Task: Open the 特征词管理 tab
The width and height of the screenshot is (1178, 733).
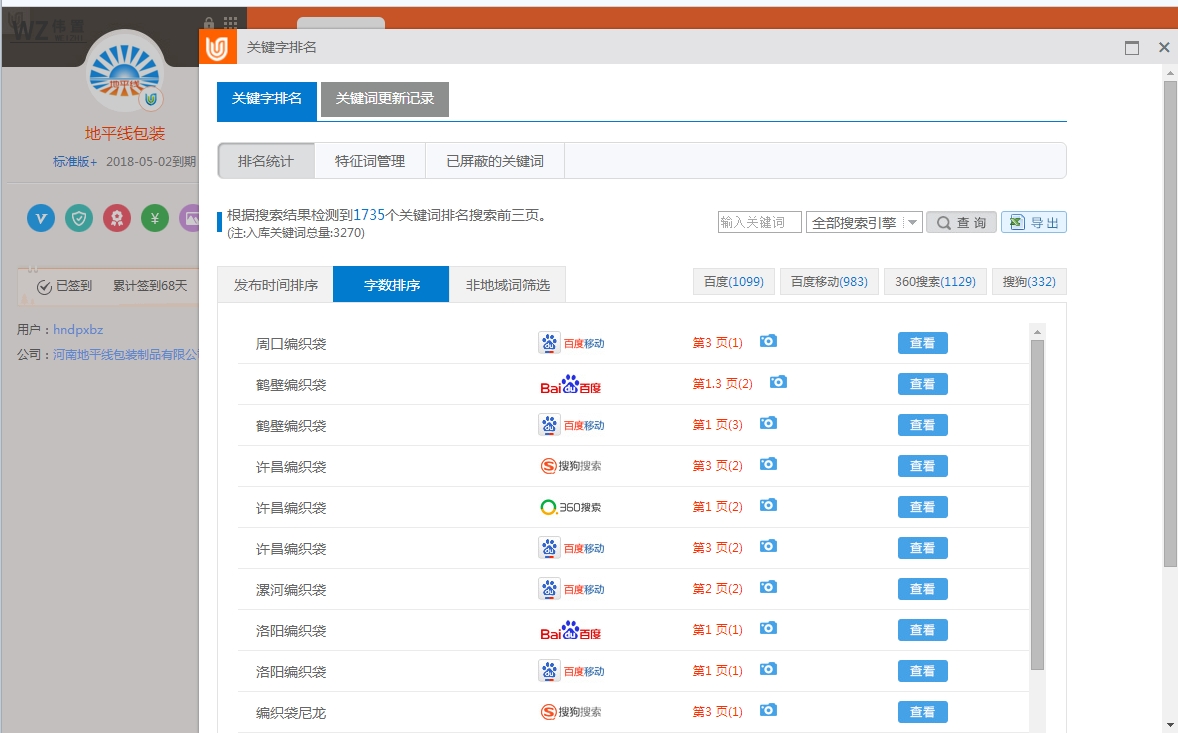Action: tap(369, 160)
